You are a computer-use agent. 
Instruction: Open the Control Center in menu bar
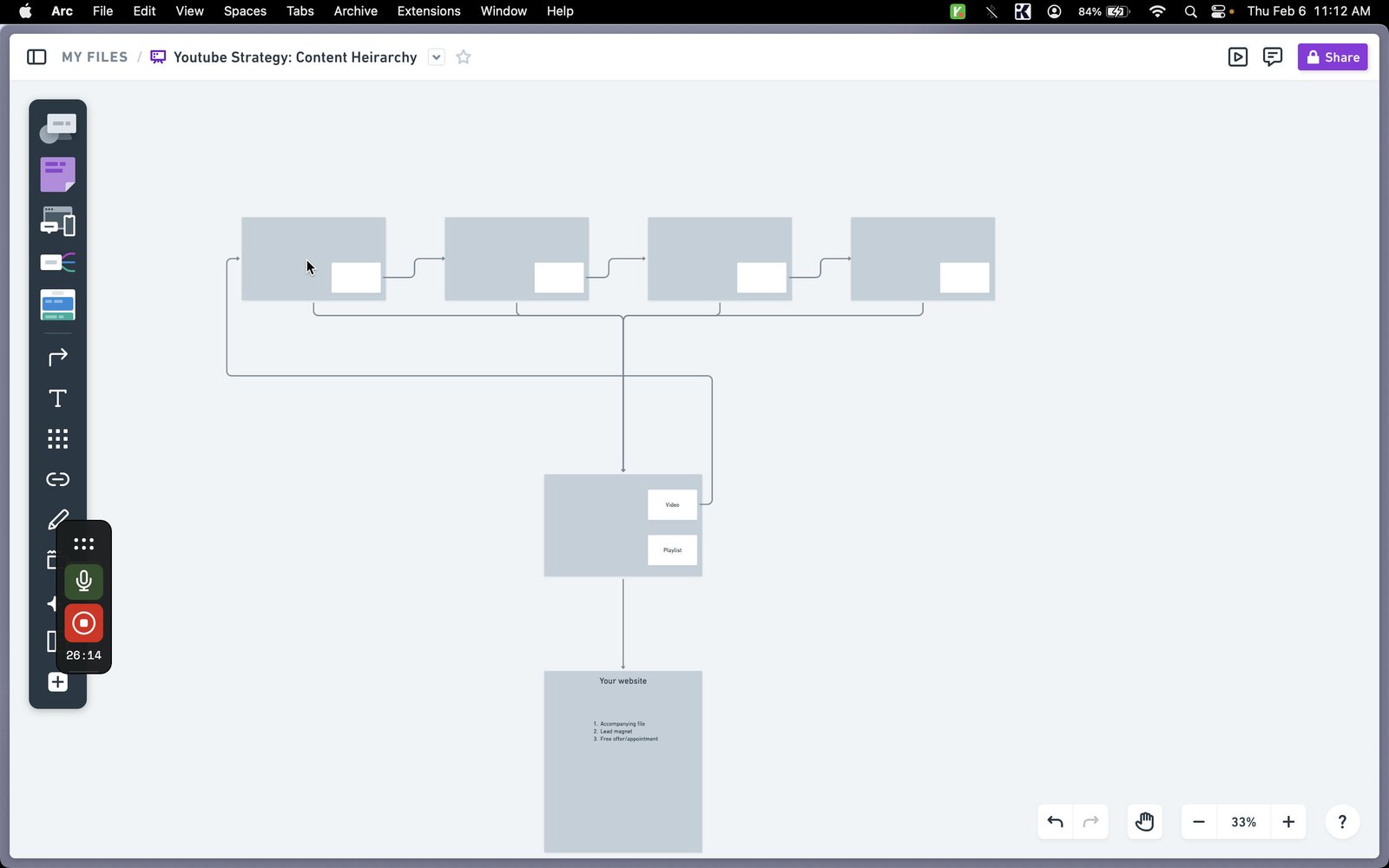[1219, 11]
